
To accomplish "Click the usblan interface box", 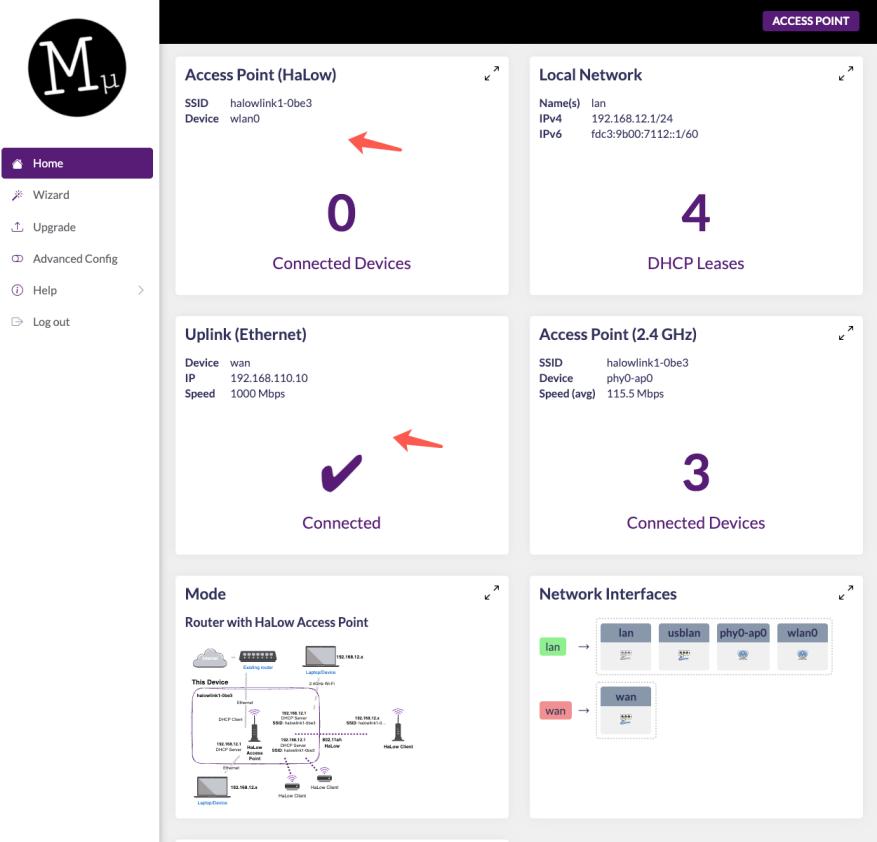I will click(685, 646).
